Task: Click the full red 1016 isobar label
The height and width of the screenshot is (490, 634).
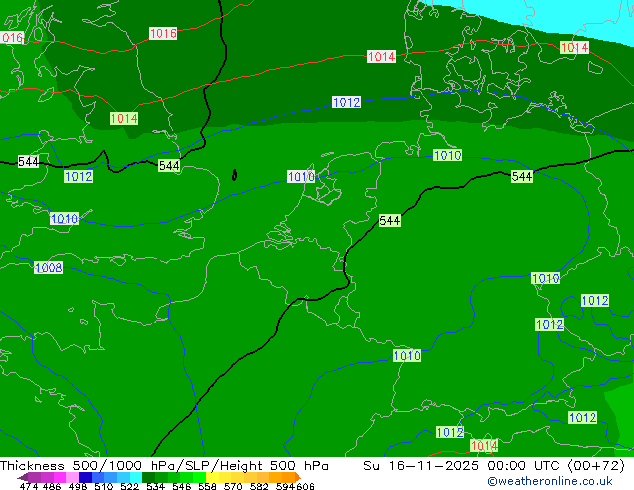Action: click(163, 33)
